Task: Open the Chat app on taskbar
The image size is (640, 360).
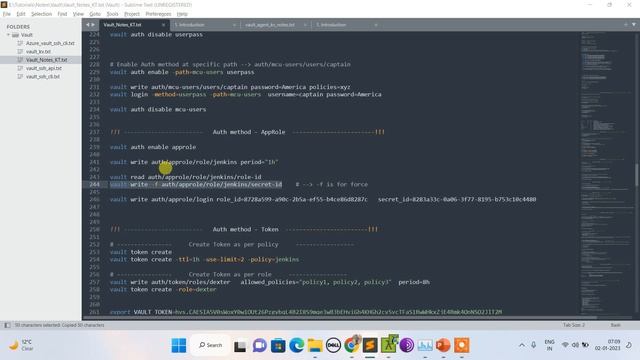Action: [x=259, y=345]
